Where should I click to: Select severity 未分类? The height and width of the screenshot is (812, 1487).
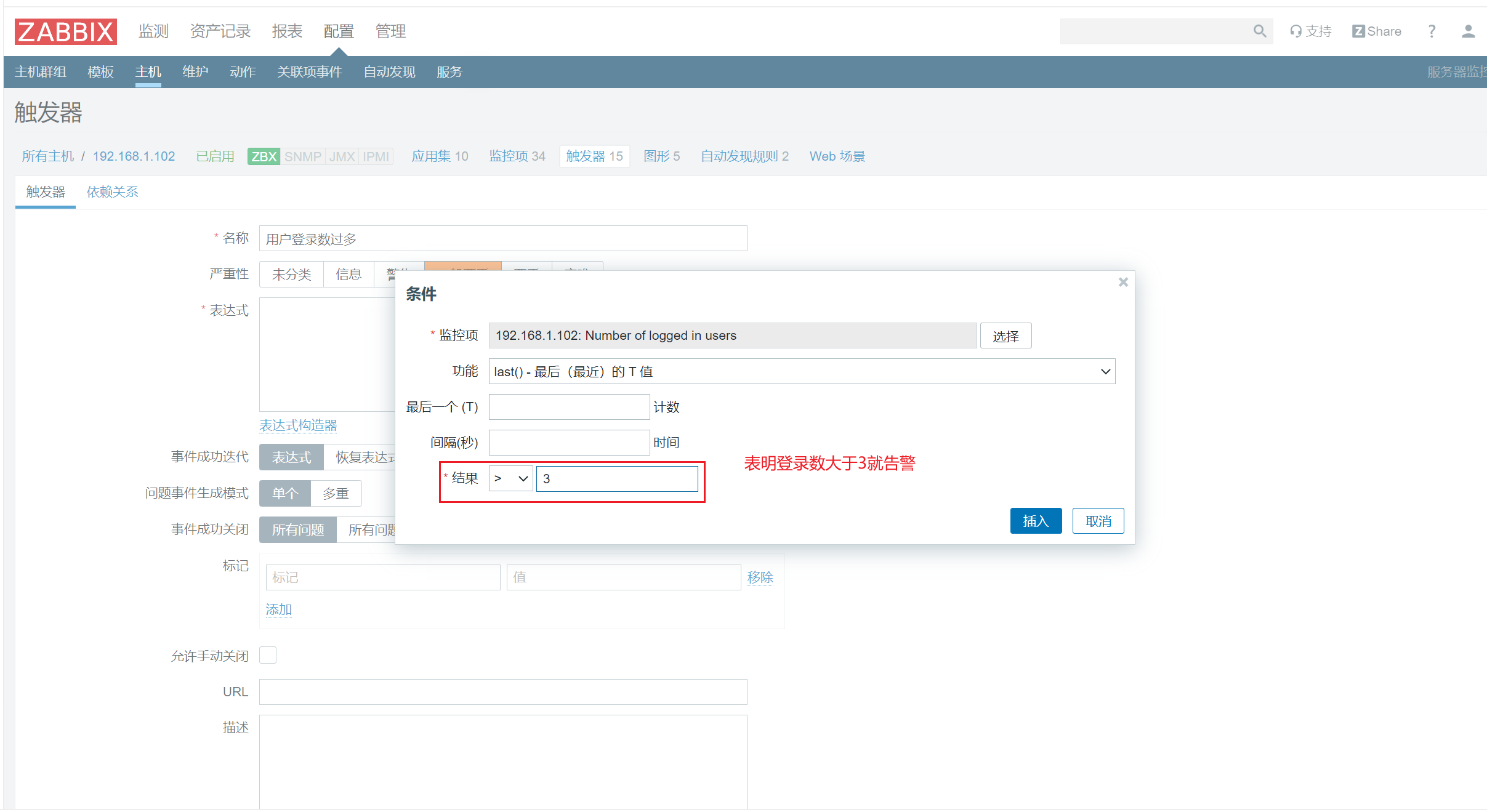tap(292, 275)
